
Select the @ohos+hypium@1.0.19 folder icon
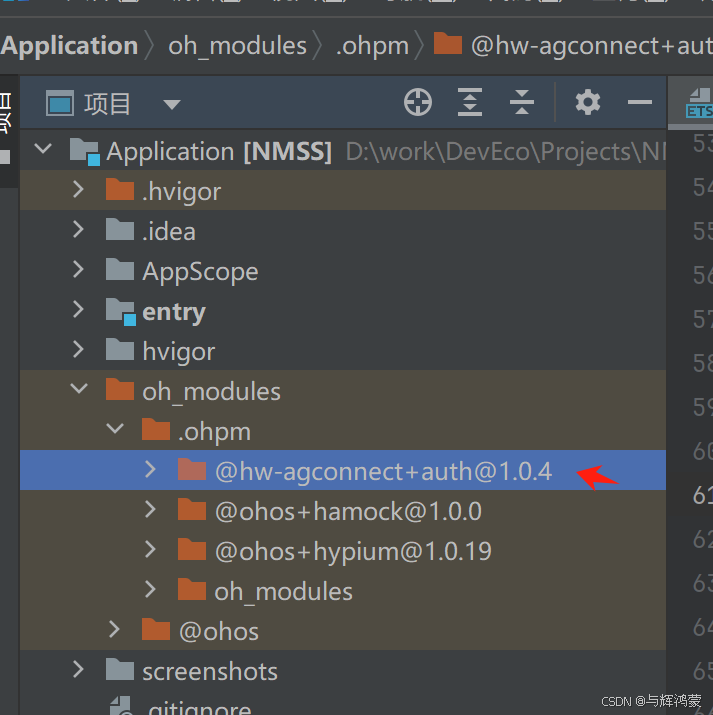point(192,549)
